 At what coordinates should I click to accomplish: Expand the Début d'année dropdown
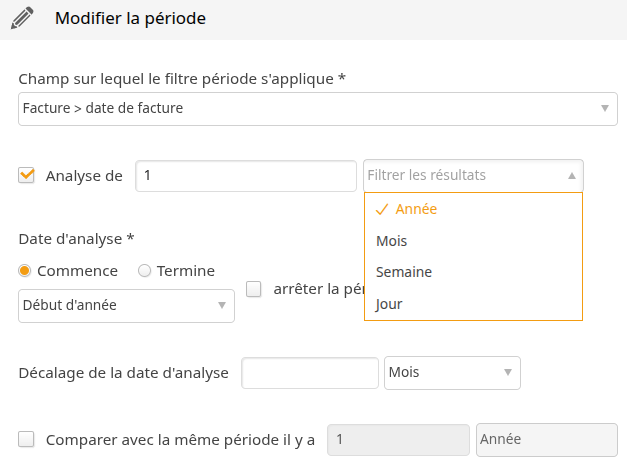[x=126, y=306]
